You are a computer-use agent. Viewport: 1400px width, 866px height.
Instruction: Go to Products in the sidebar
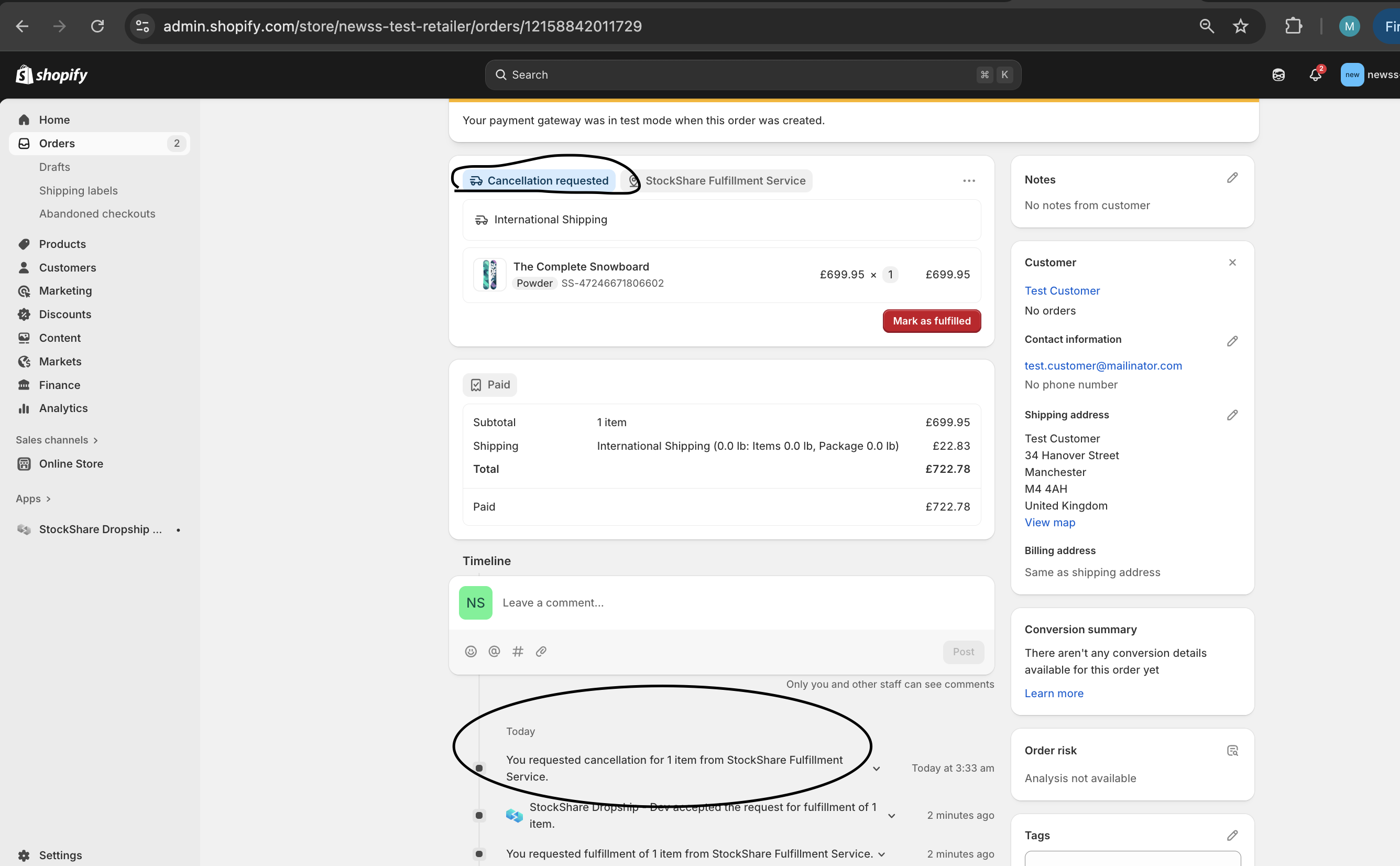[62, 244]
